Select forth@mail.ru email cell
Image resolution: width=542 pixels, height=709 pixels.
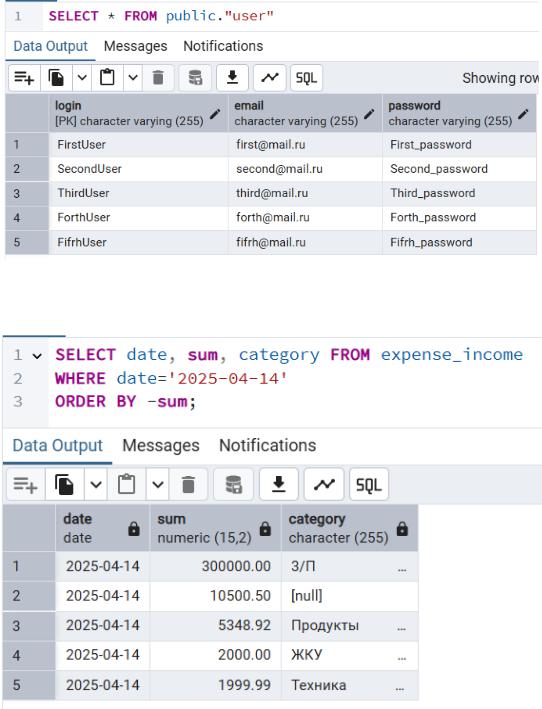tap(305, 217)
